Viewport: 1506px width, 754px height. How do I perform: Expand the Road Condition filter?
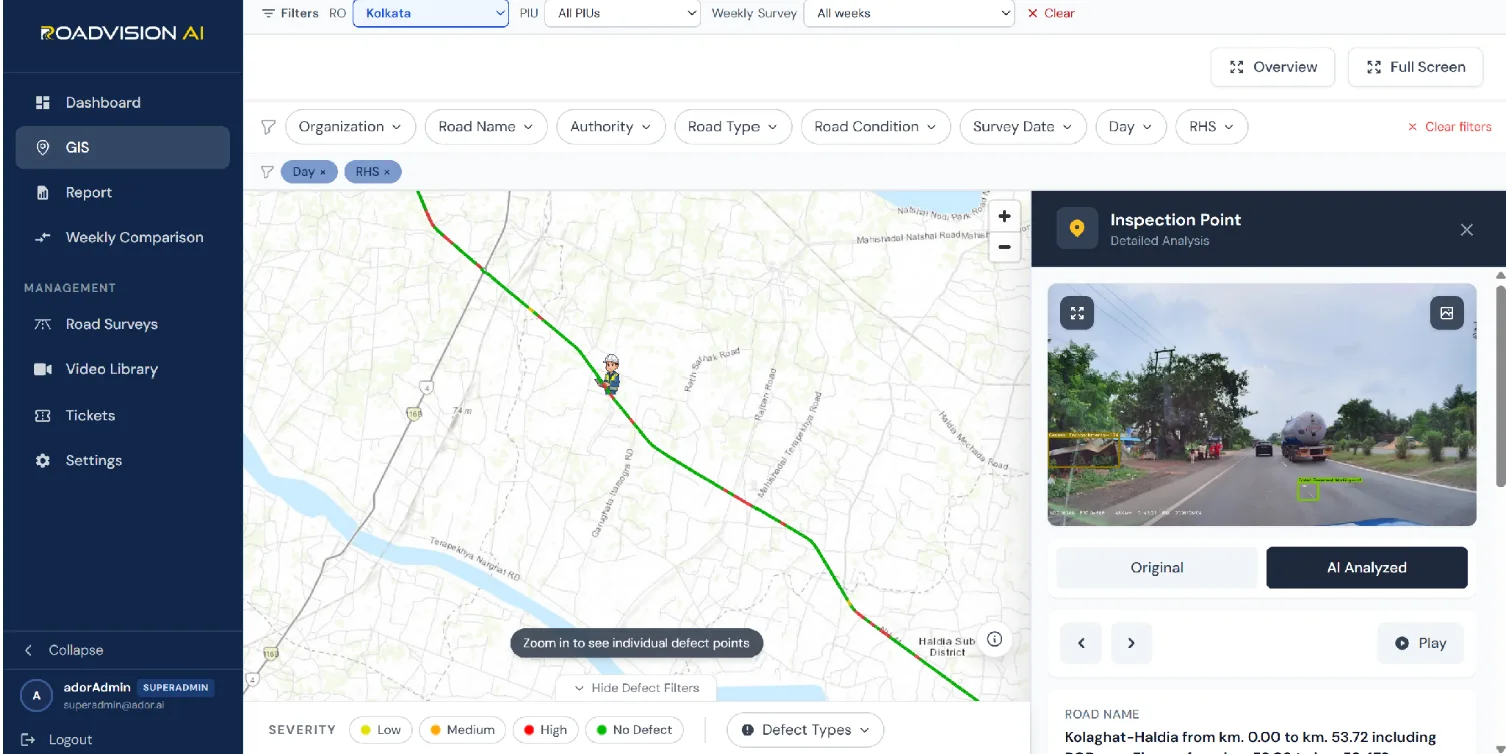(x=876, y=127)
